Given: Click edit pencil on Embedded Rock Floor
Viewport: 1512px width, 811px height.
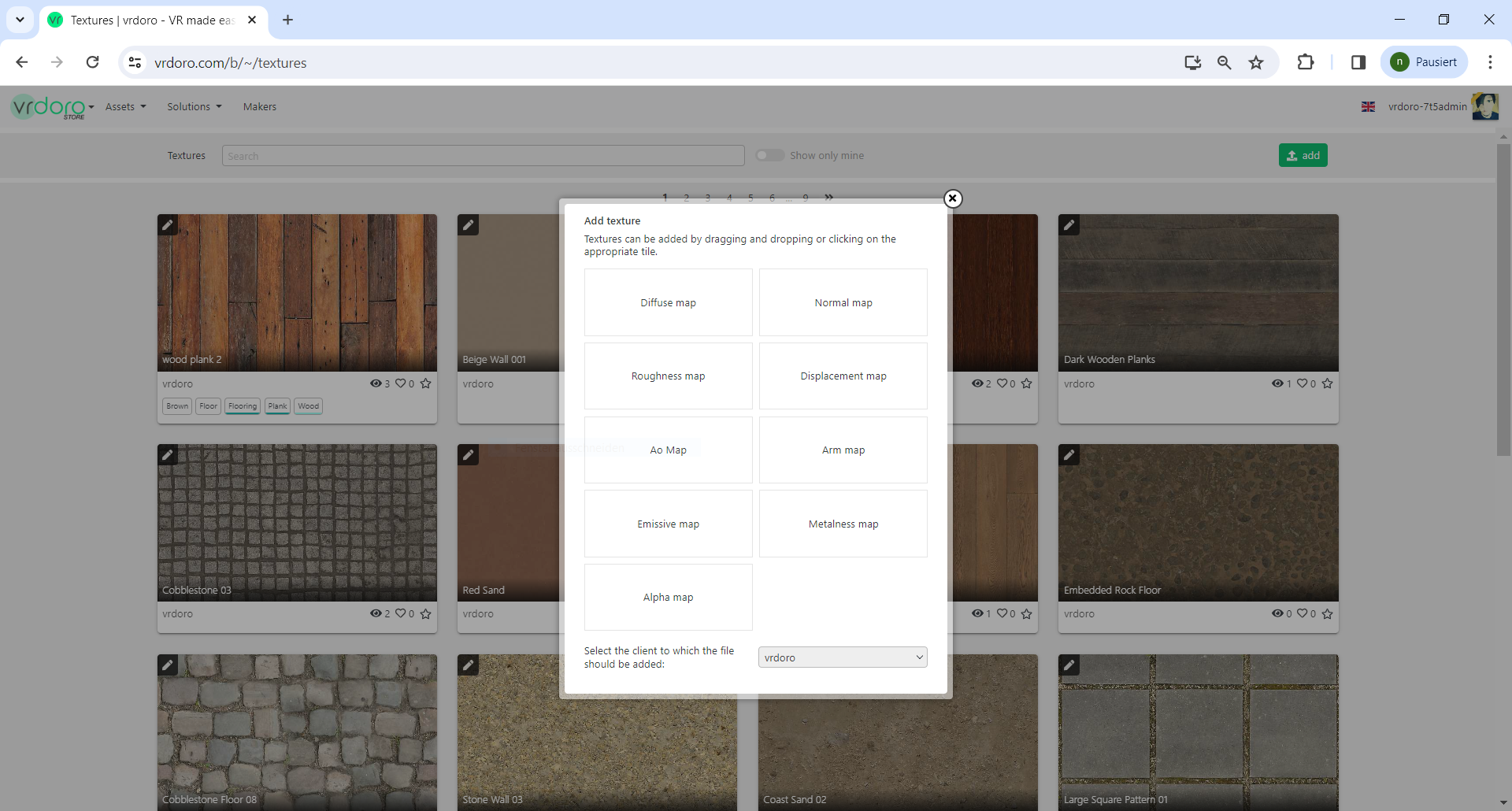Looking at the screenshot, I should tap(1069, 455).
